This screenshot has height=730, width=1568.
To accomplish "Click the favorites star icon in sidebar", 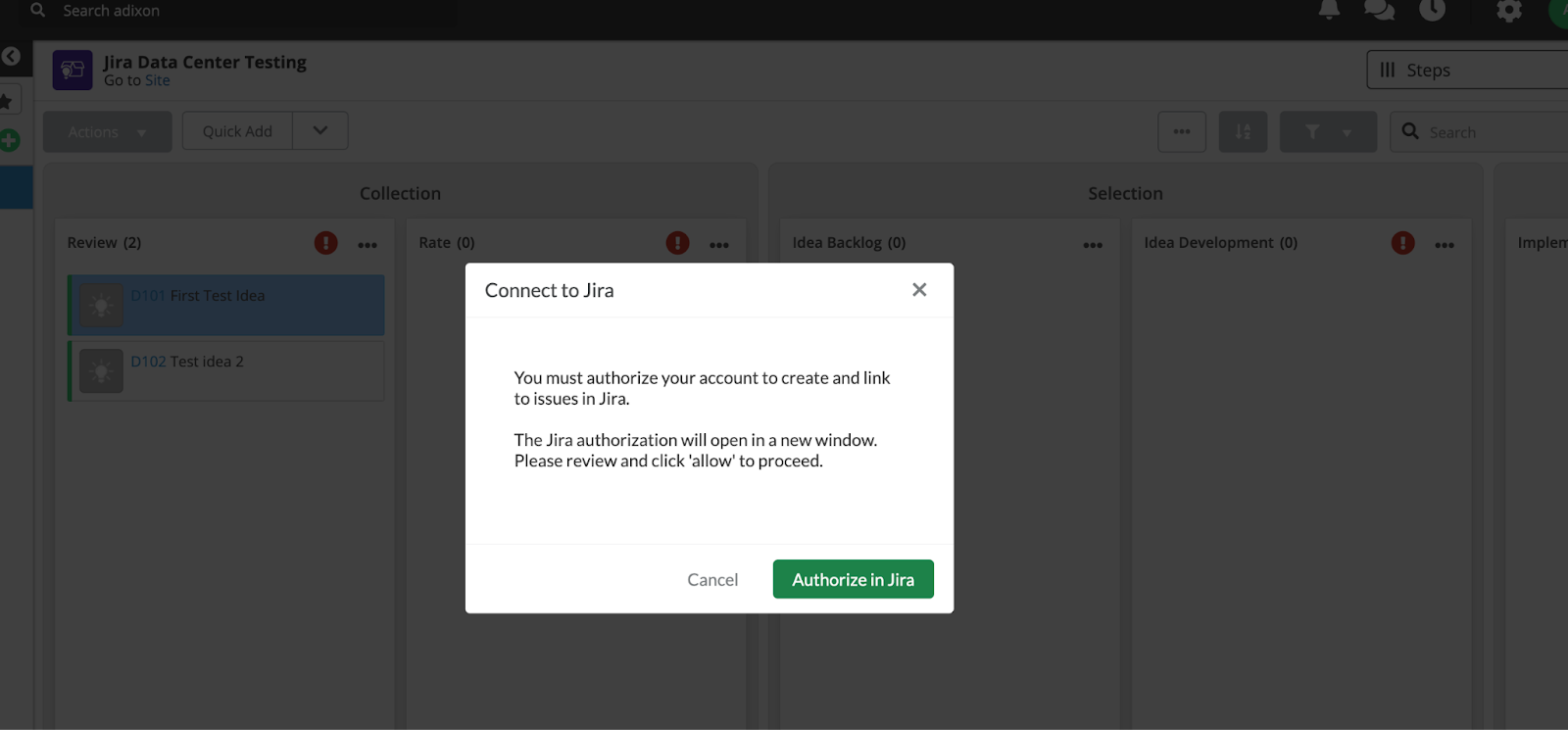I will click(6, 101).
